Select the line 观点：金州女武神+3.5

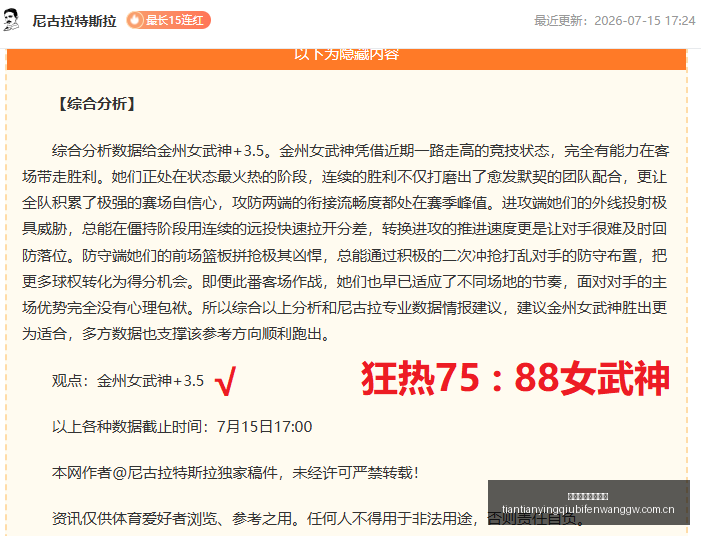pyautogui.click(x=128, y=381)
